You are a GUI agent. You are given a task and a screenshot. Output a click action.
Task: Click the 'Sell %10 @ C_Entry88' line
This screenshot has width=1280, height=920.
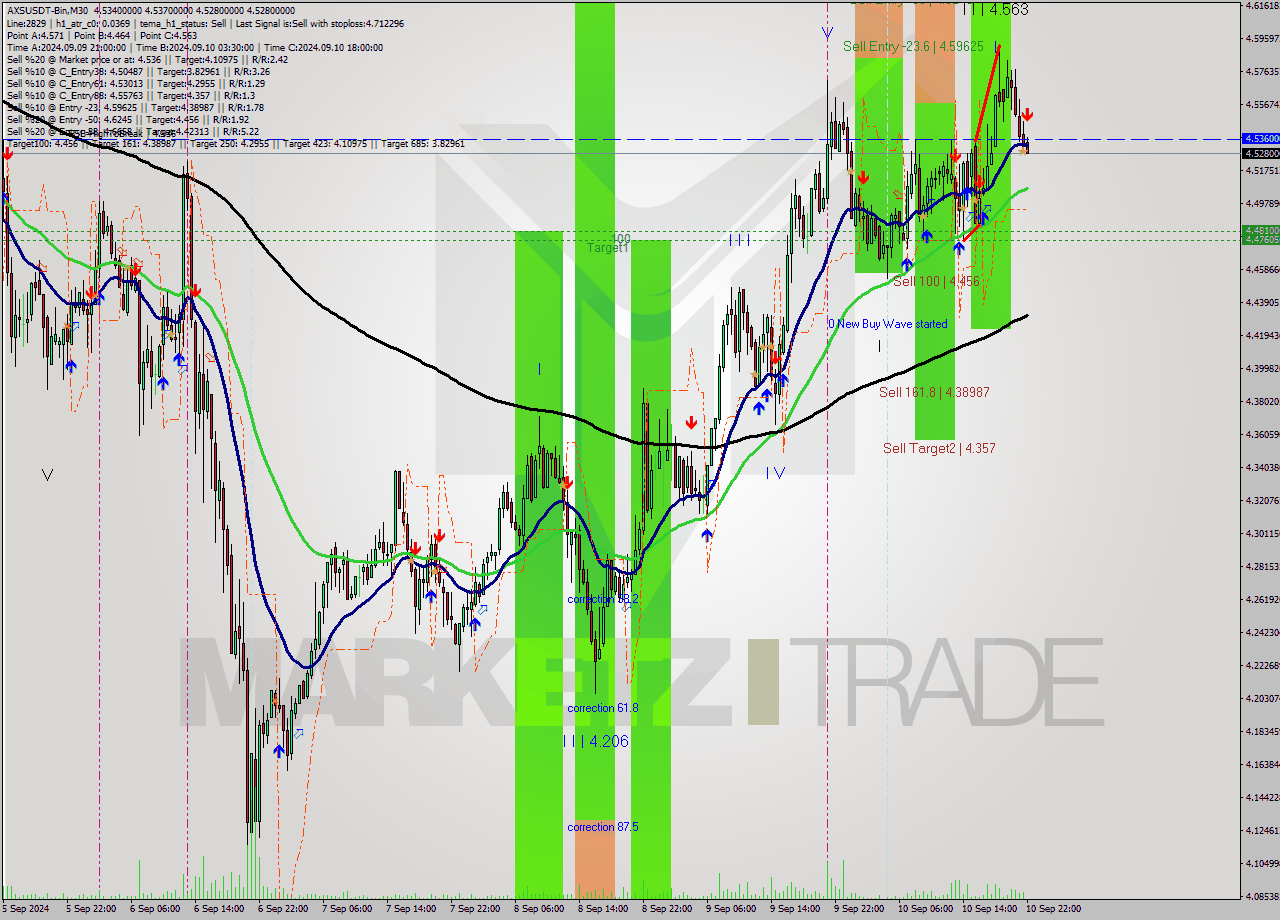130,95
